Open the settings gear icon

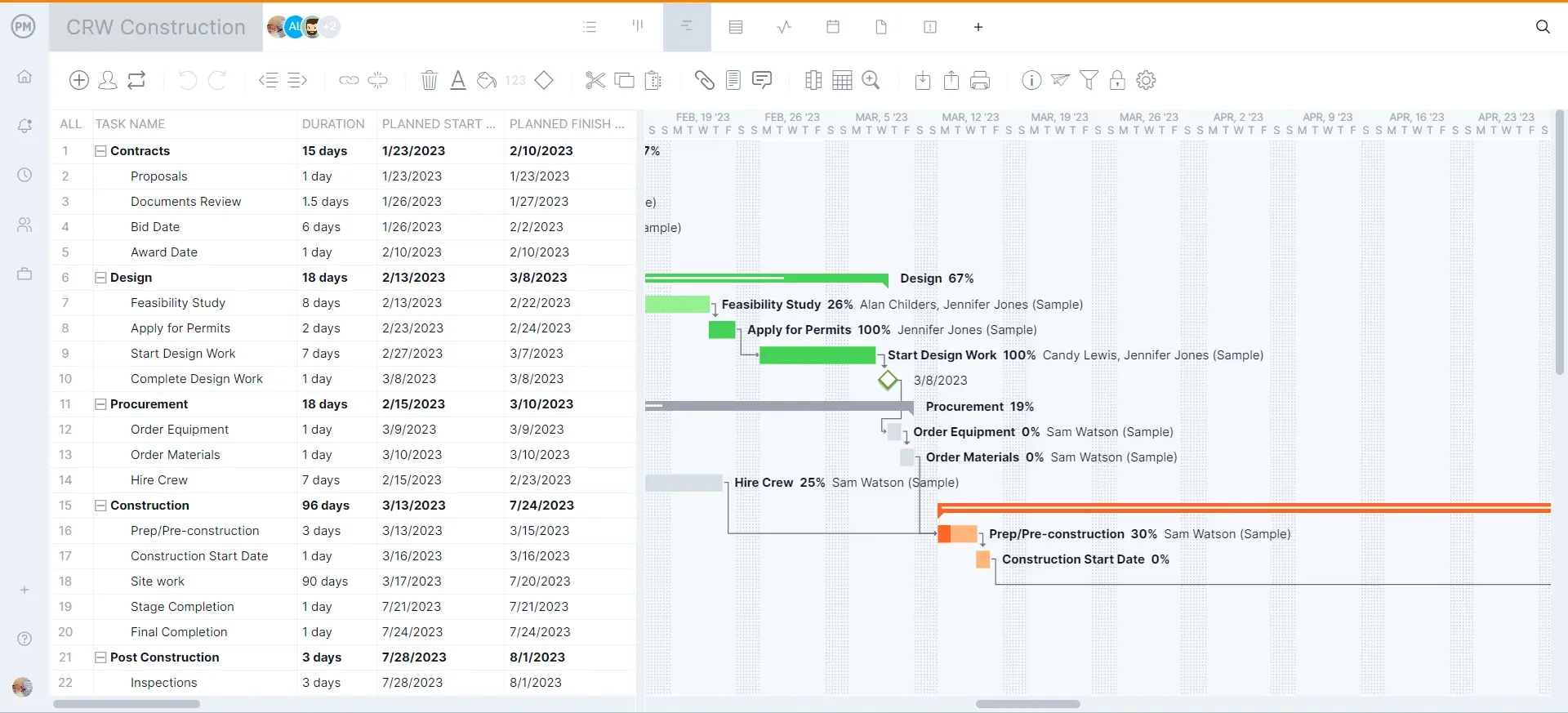[x=1146, y=80]
